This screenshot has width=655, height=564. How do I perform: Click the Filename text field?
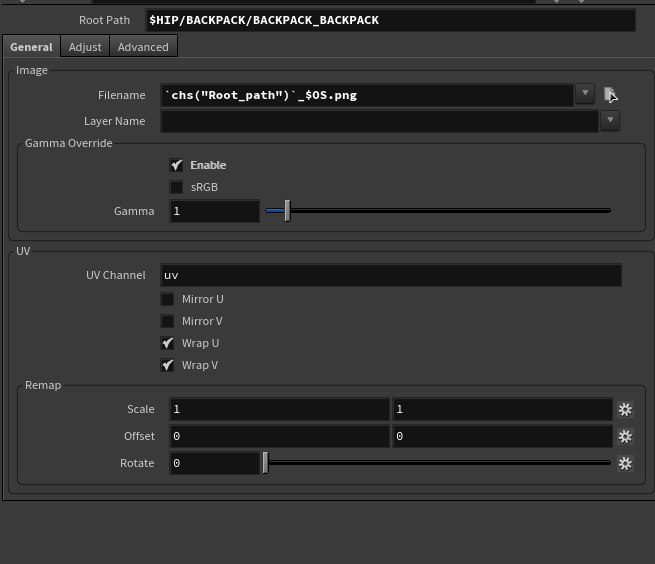[x=367, y=95]
